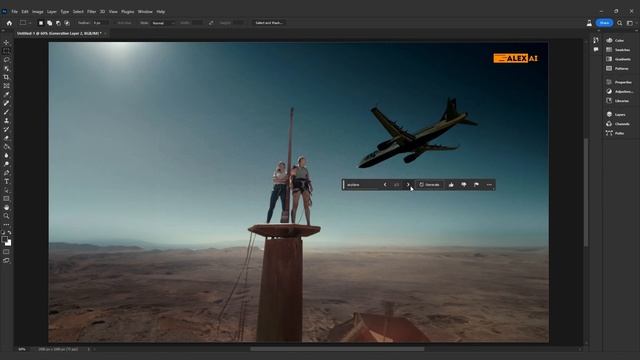Open Discover beaker icon
Screen dimensions: 640x360
tap(589, 23)
